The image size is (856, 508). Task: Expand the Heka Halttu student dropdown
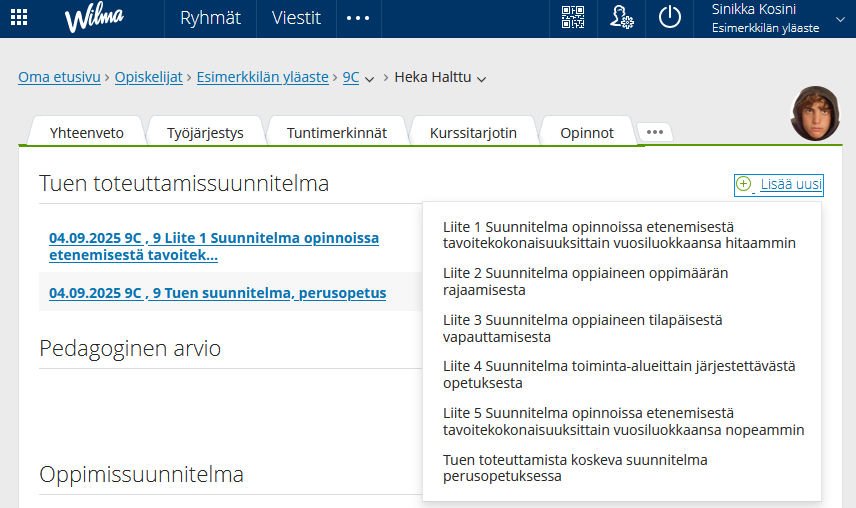[481, 78]
